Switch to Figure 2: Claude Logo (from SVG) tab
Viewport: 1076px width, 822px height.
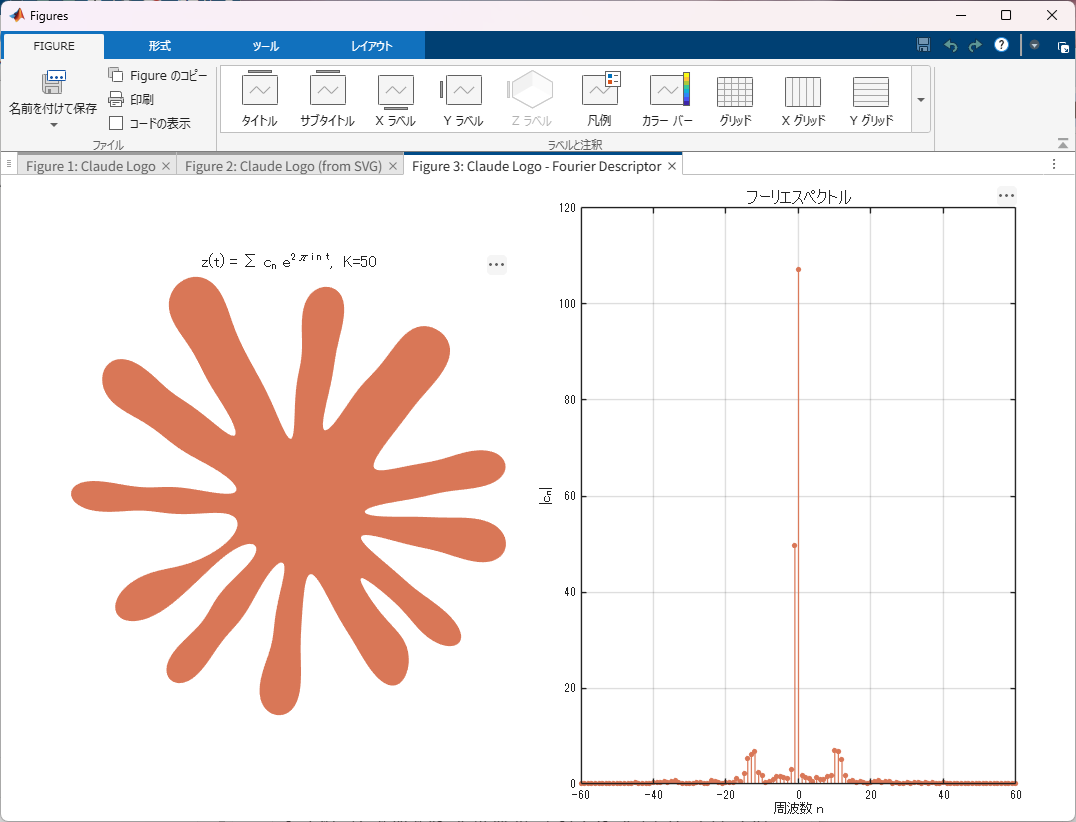283,166
